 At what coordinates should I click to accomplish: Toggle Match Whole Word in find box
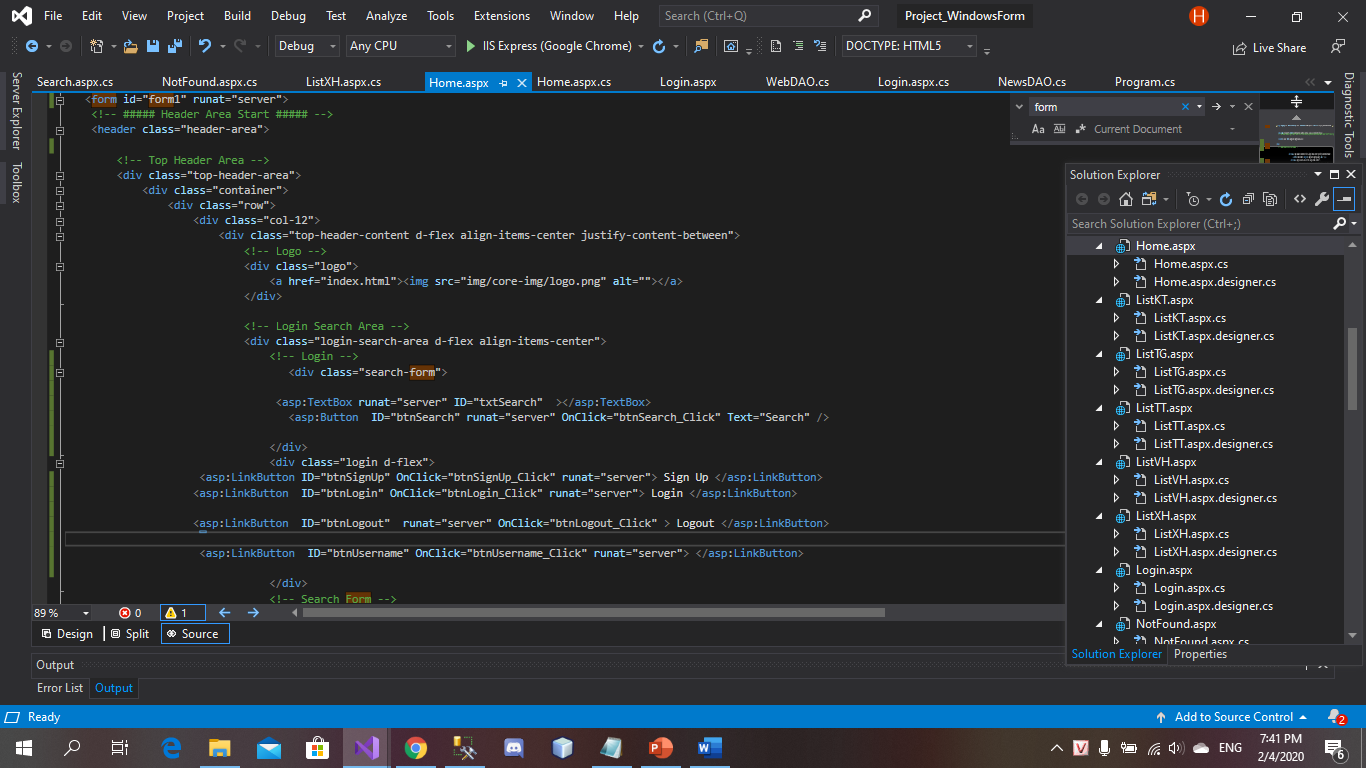(x=1058, y=129)
